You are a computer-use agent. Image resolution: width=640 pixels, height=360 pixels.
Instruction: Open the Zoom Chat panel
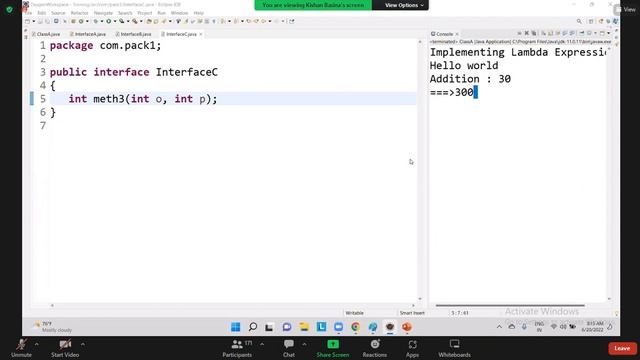coord(289,348)
